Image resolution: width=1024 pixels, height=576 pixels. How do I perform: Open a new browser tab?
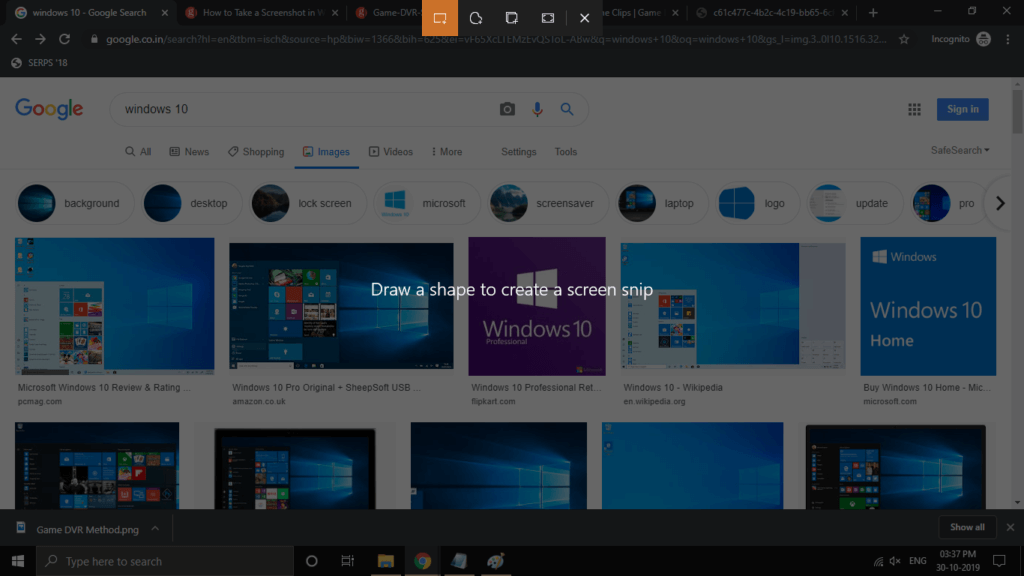coord(873,12)
